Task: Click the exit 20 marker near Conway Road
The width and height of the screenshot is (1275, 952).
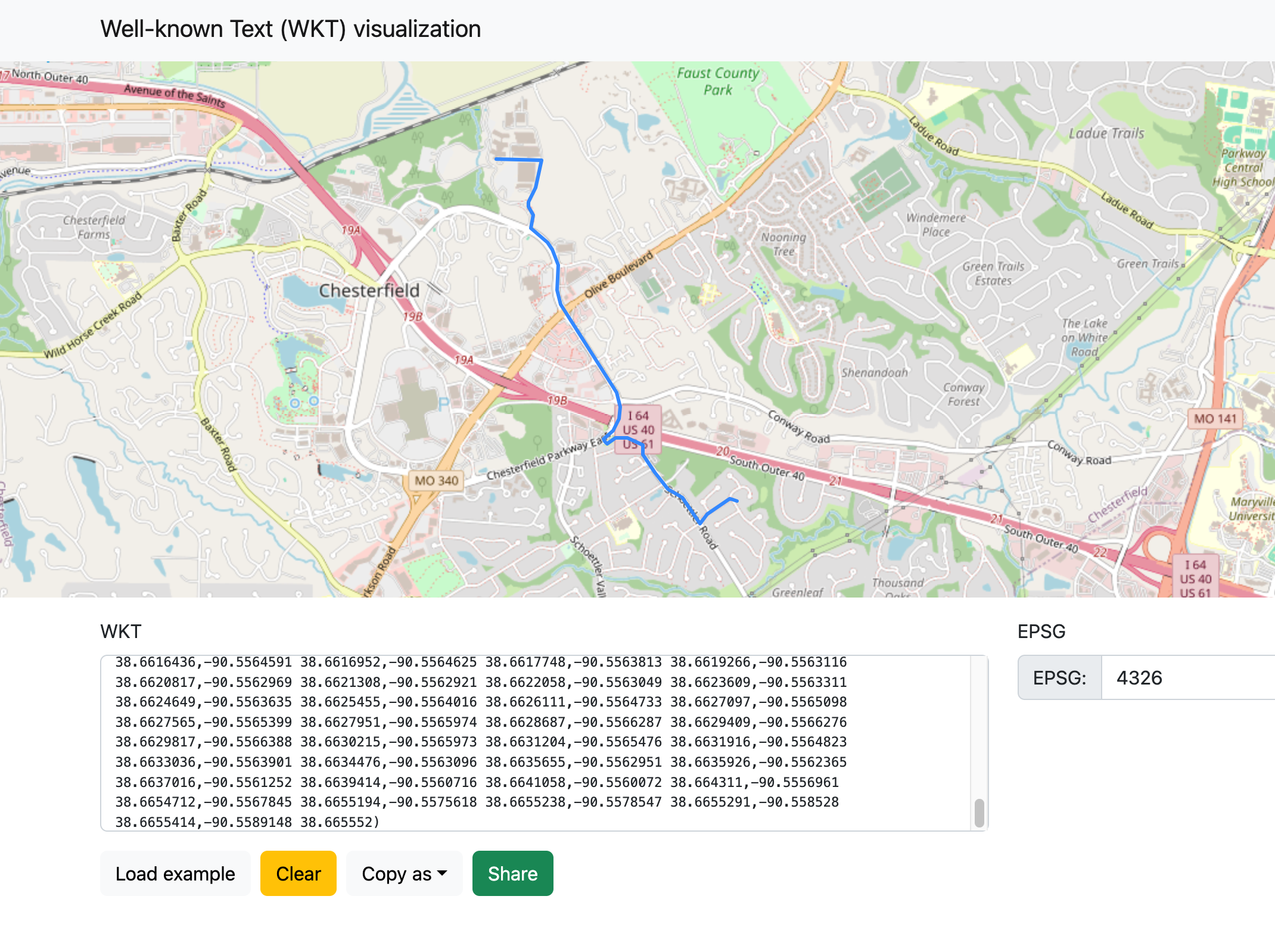Action: tap(723, 452)
